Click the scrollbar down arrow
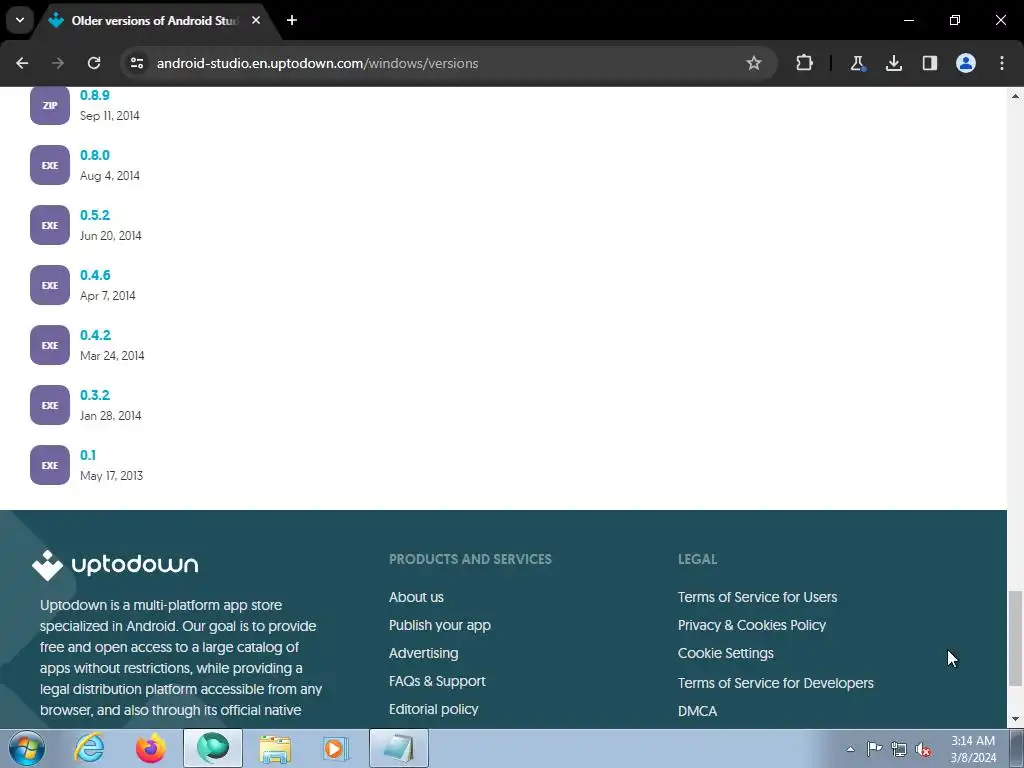The height and width of the screenshot is (768, 1024). point(1015,720)
